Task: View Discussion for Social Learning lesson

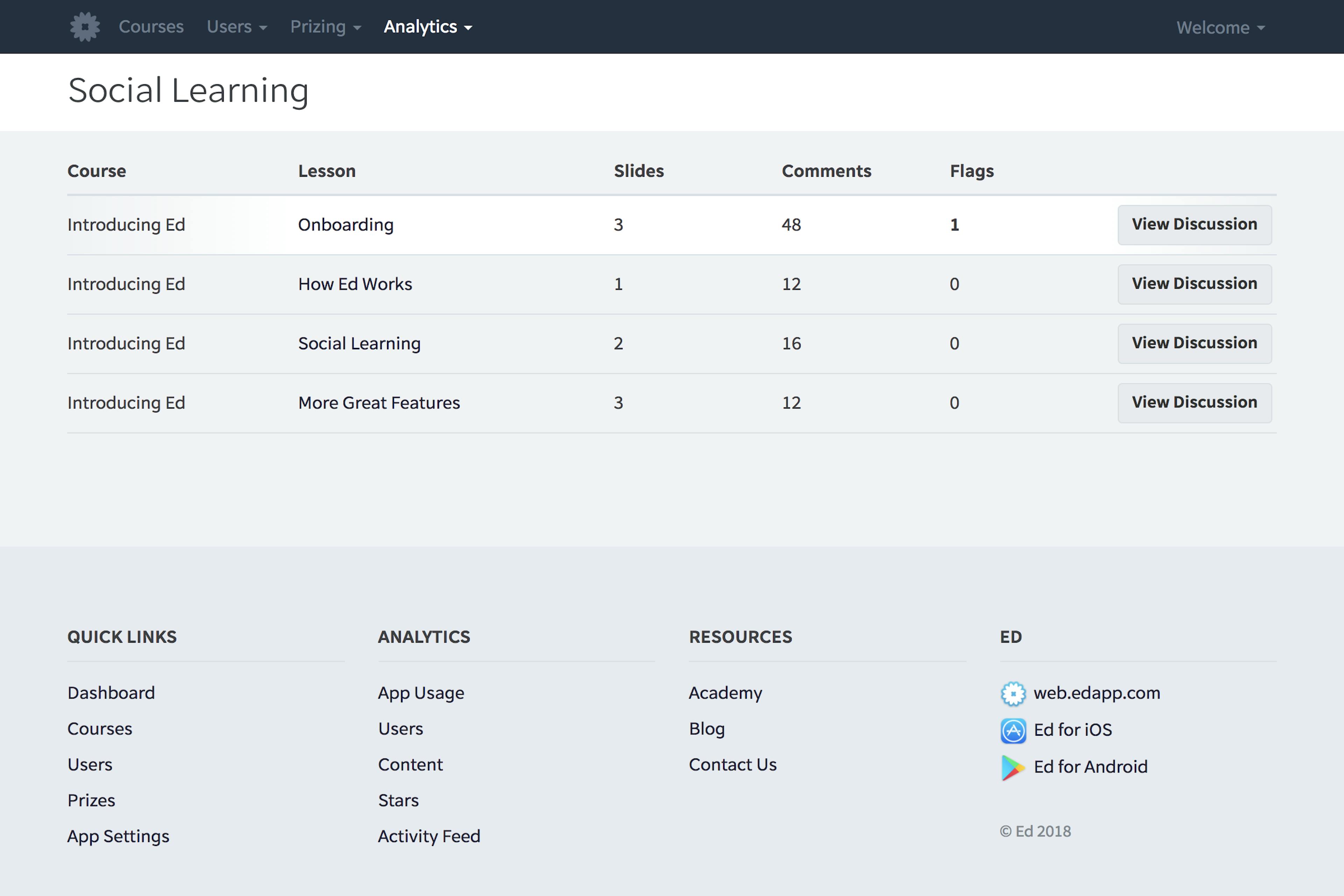Action: 1195,343
